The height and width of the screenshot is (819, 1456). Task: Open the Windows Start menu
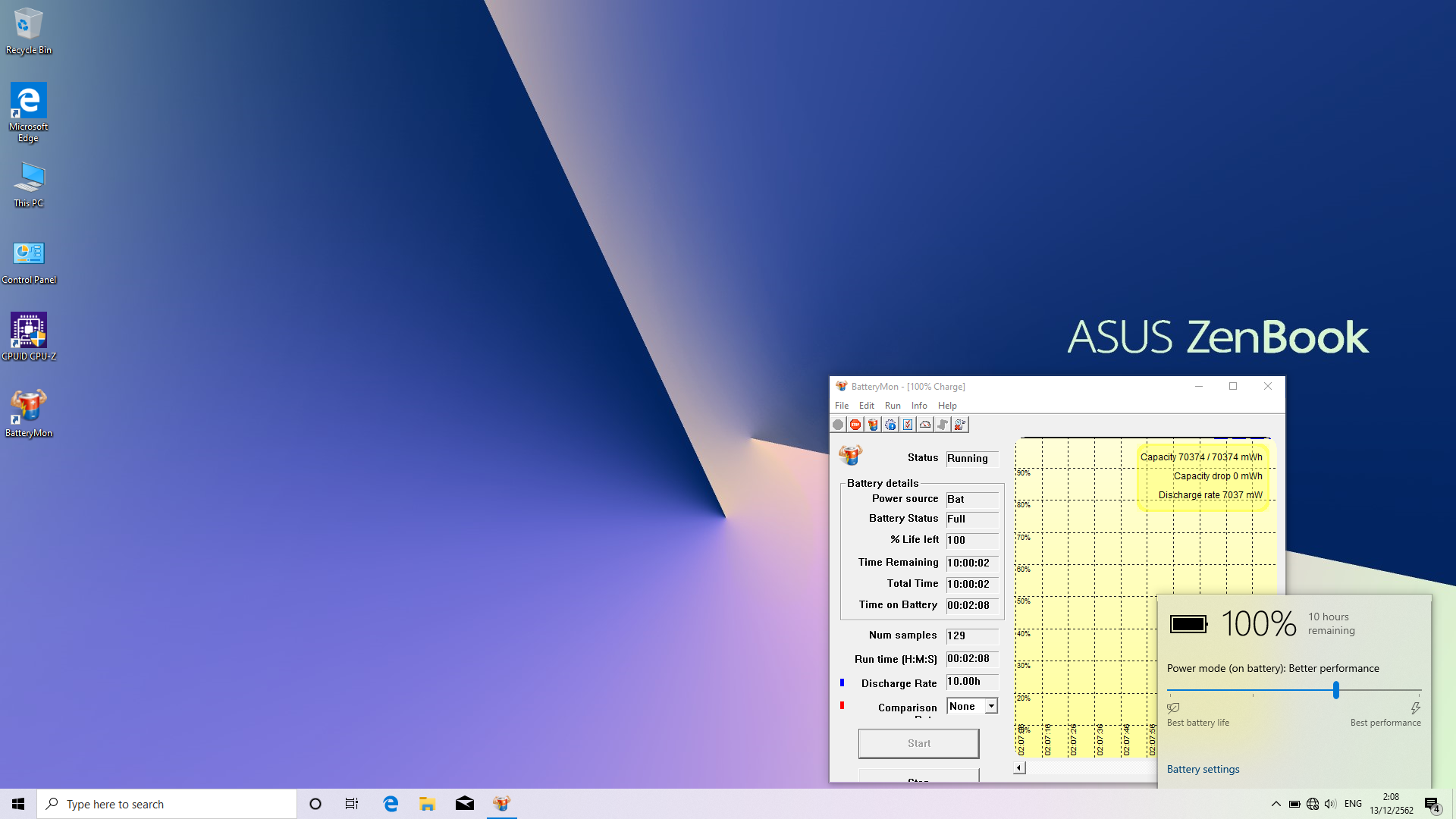[18, 804]
